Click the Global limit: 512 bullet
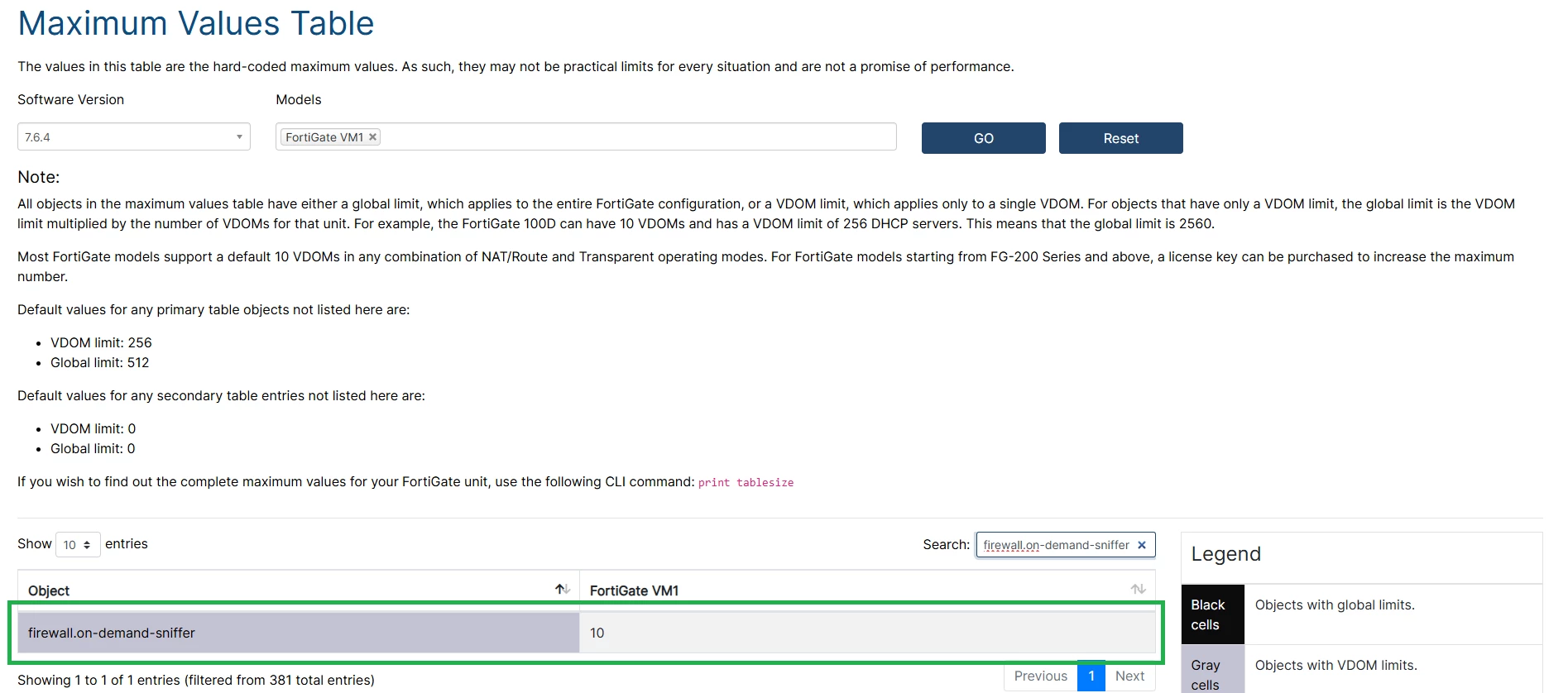This screenshot has width=1568, height=693. point(100,362)
